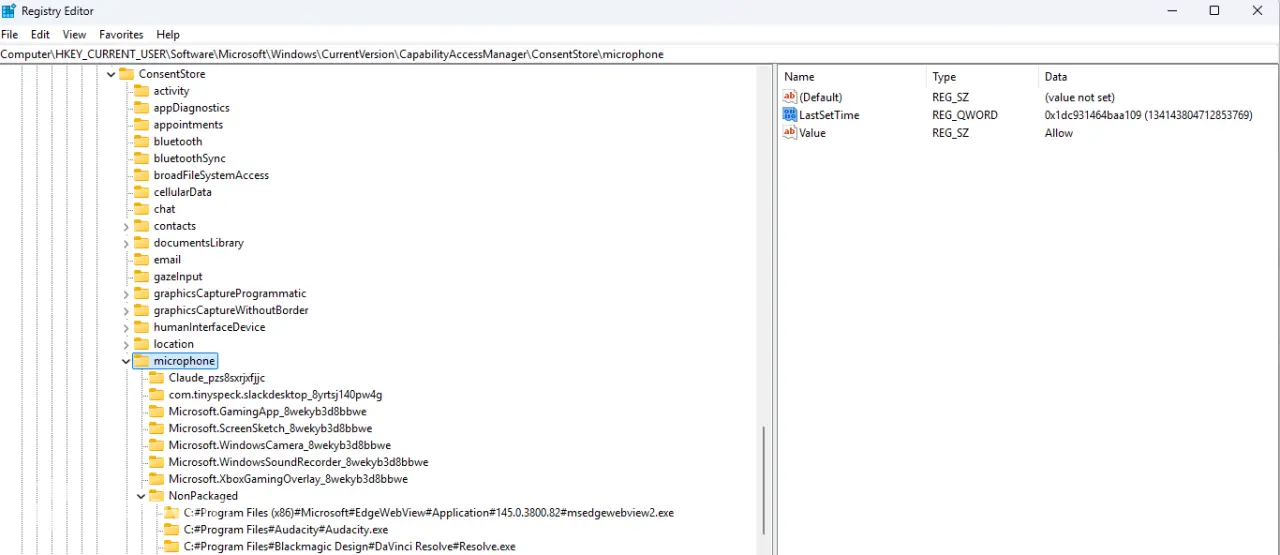This screenshot has width=1280, height=555.
Task: Click the XboxGamingOverlay folder icon
Action: click(x=156, y=479)
